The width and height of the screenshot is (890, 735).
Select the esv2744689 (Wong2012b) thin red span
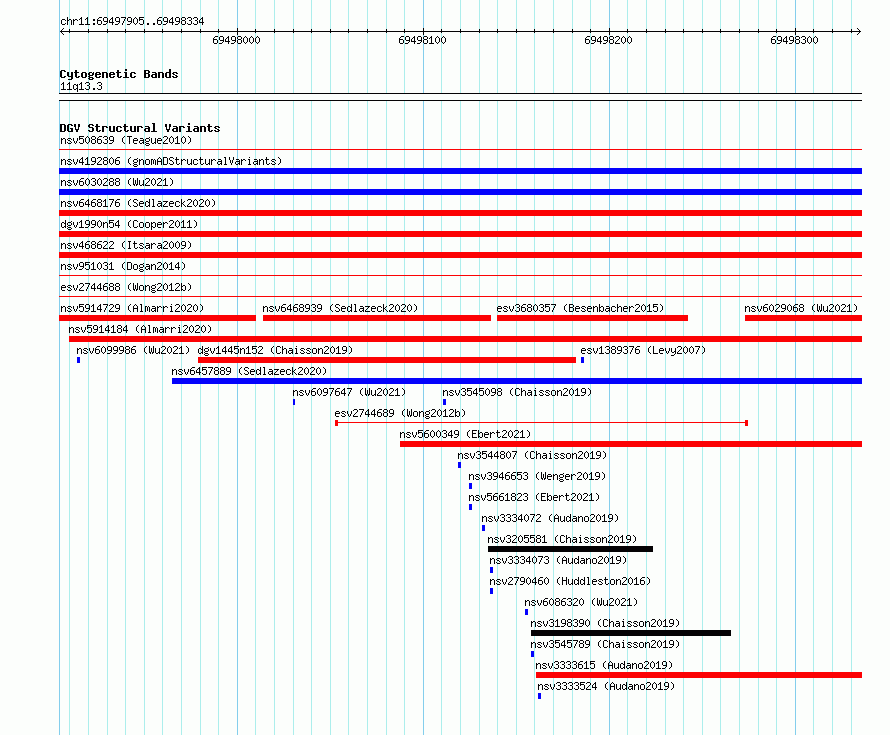tap(541, 423)
